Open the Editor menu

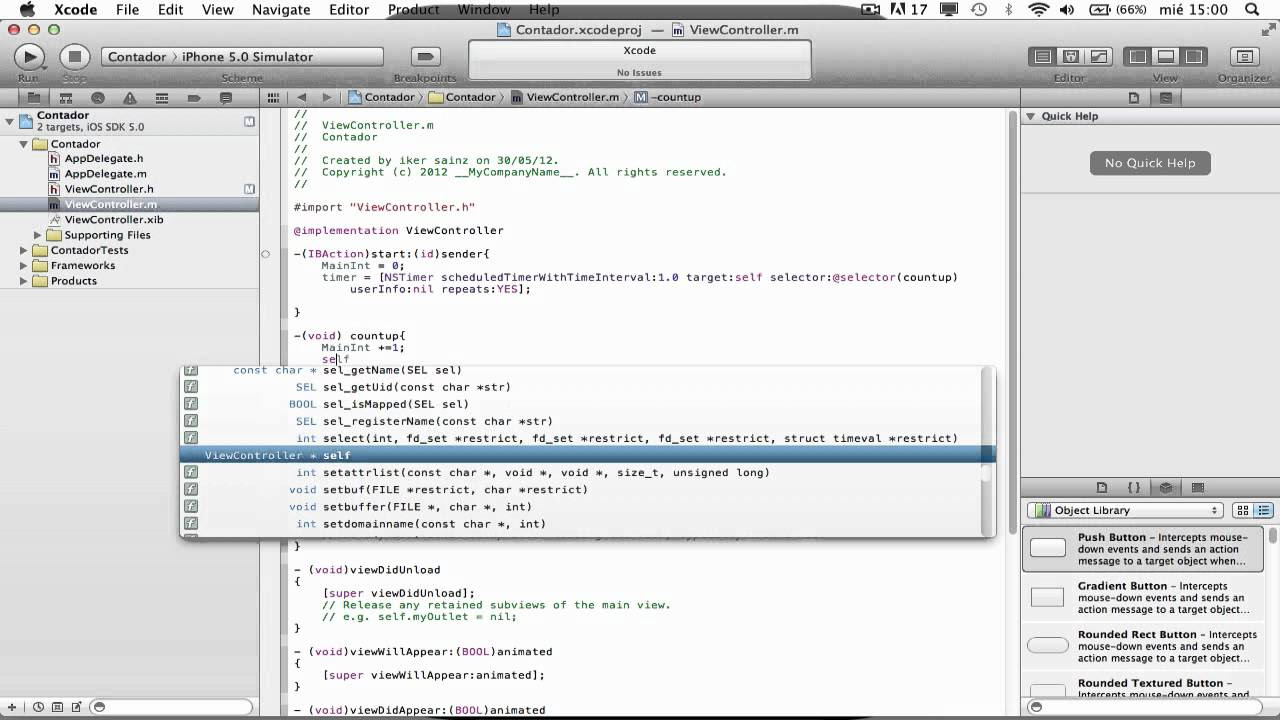point(349,9)
